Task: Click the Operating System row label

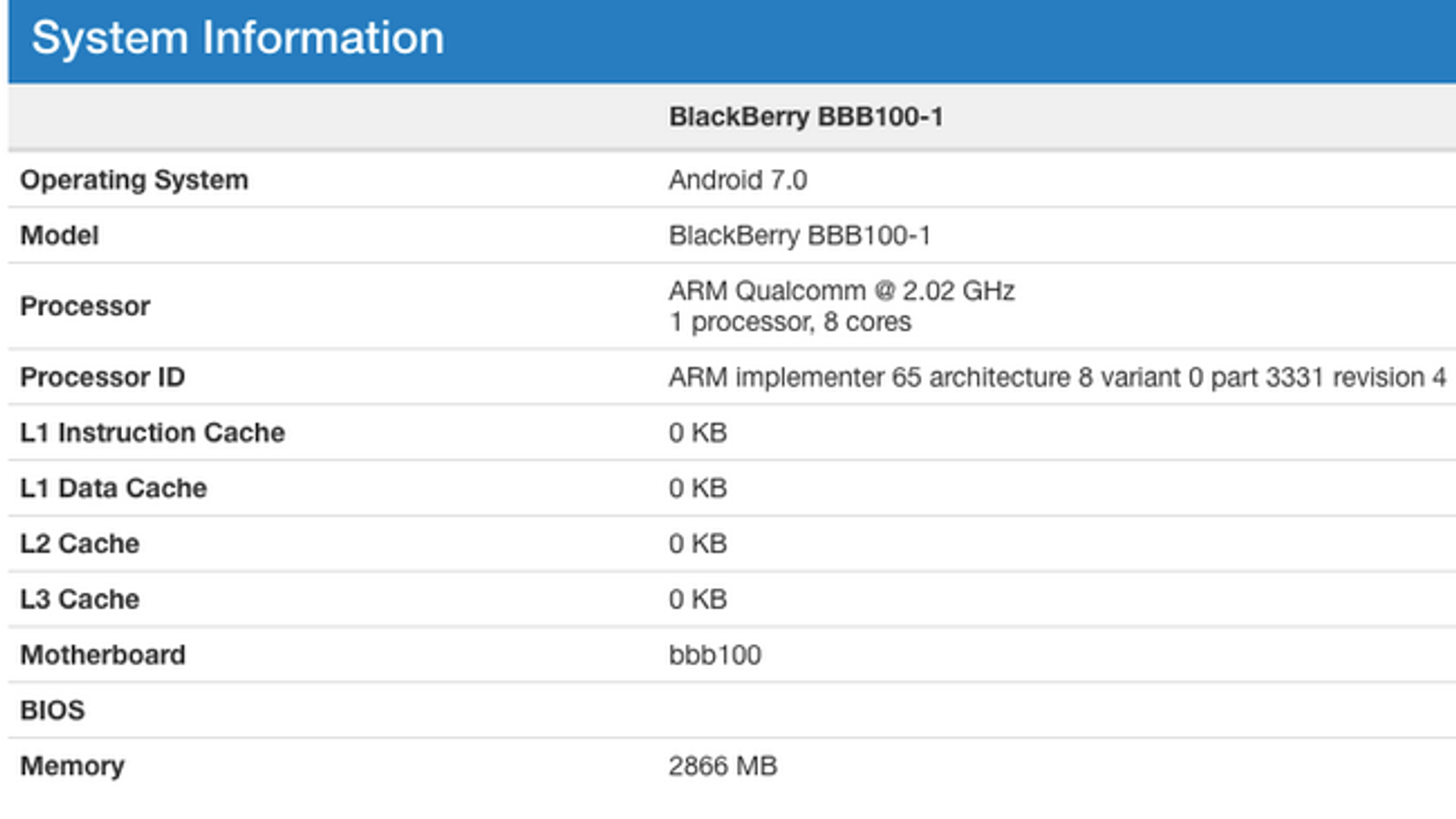Action: [134, 180]
